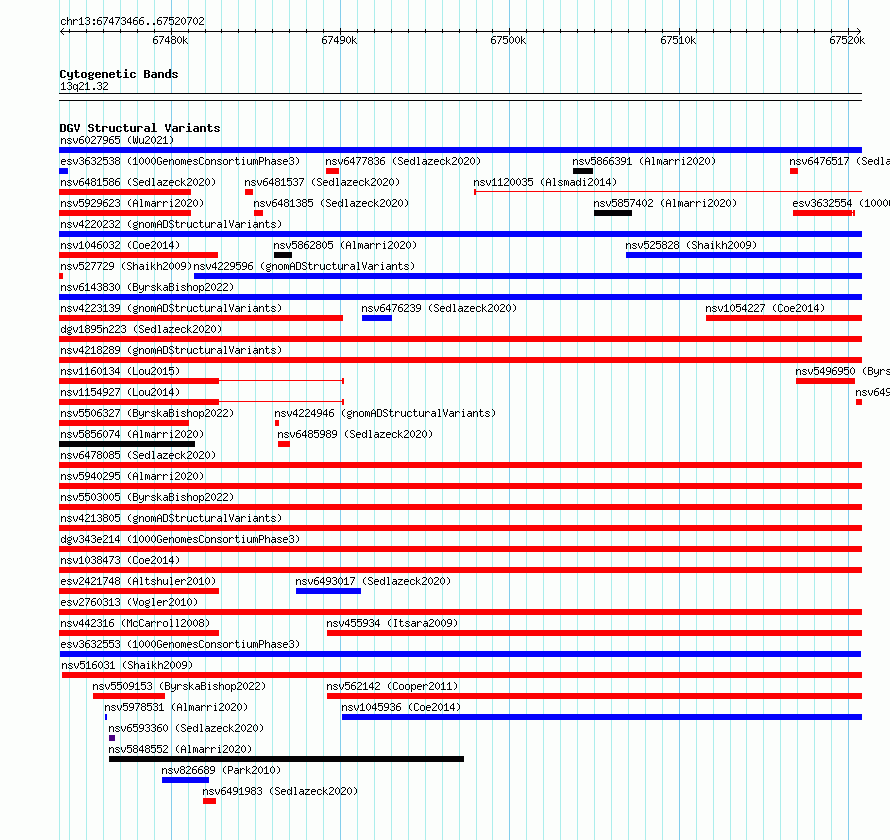Open nsv5506327 (ByrskaBishop2022) variant
Viewport: 890px width, 840px height.
coord(147,413)
